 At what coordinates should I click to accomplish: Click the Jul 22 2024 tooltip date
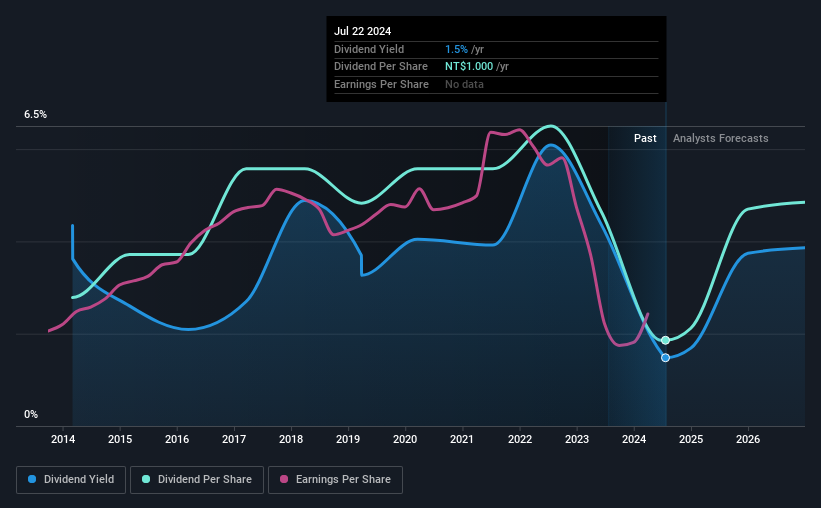[362, 31]
